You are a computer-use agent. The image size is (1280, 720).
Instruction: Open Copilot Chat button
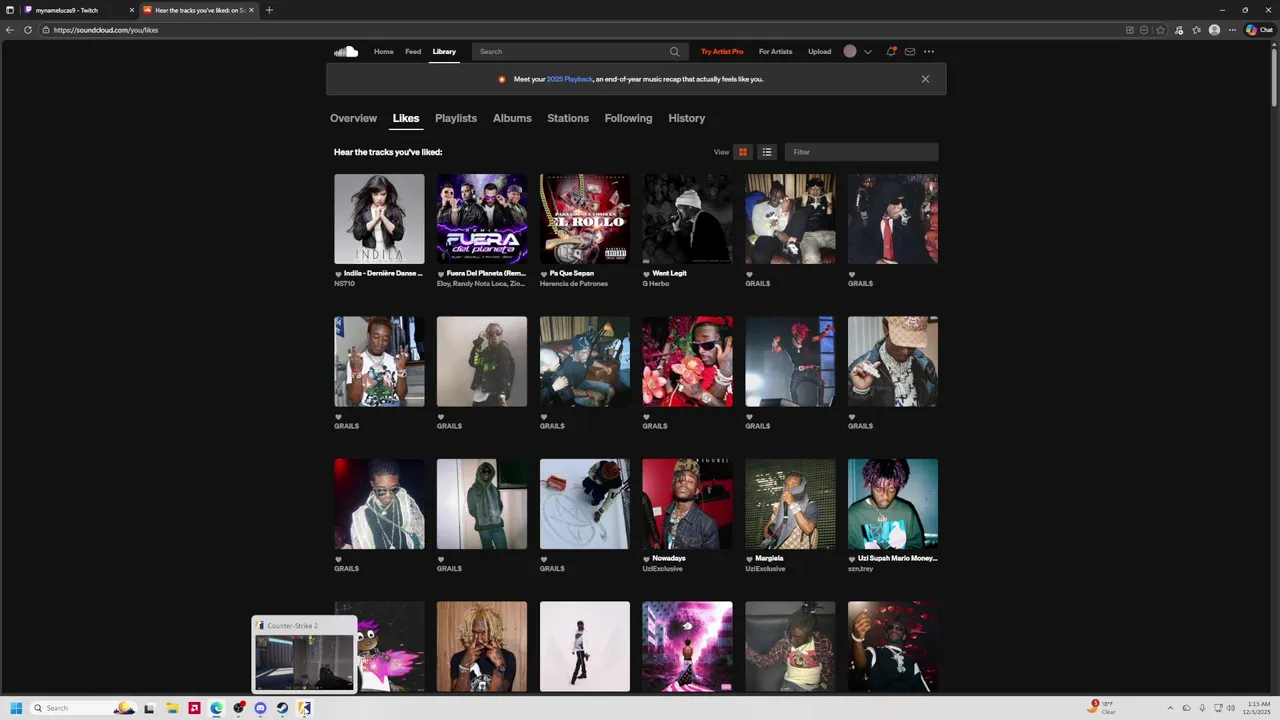point(1259,30)
